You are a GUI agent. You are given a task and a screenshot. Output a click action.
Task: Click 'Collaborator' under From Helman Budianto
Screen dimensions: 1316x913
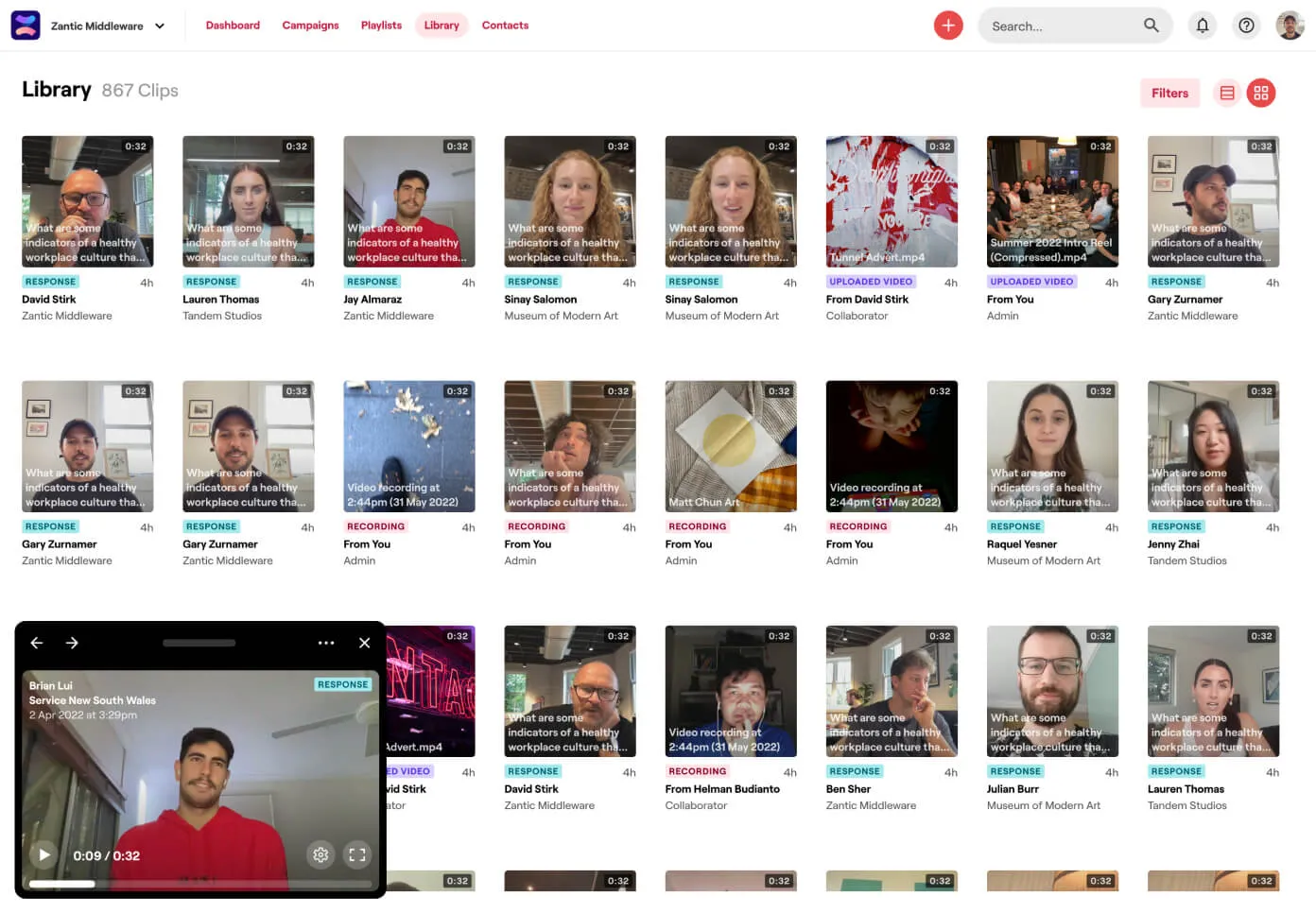(696, 806)
